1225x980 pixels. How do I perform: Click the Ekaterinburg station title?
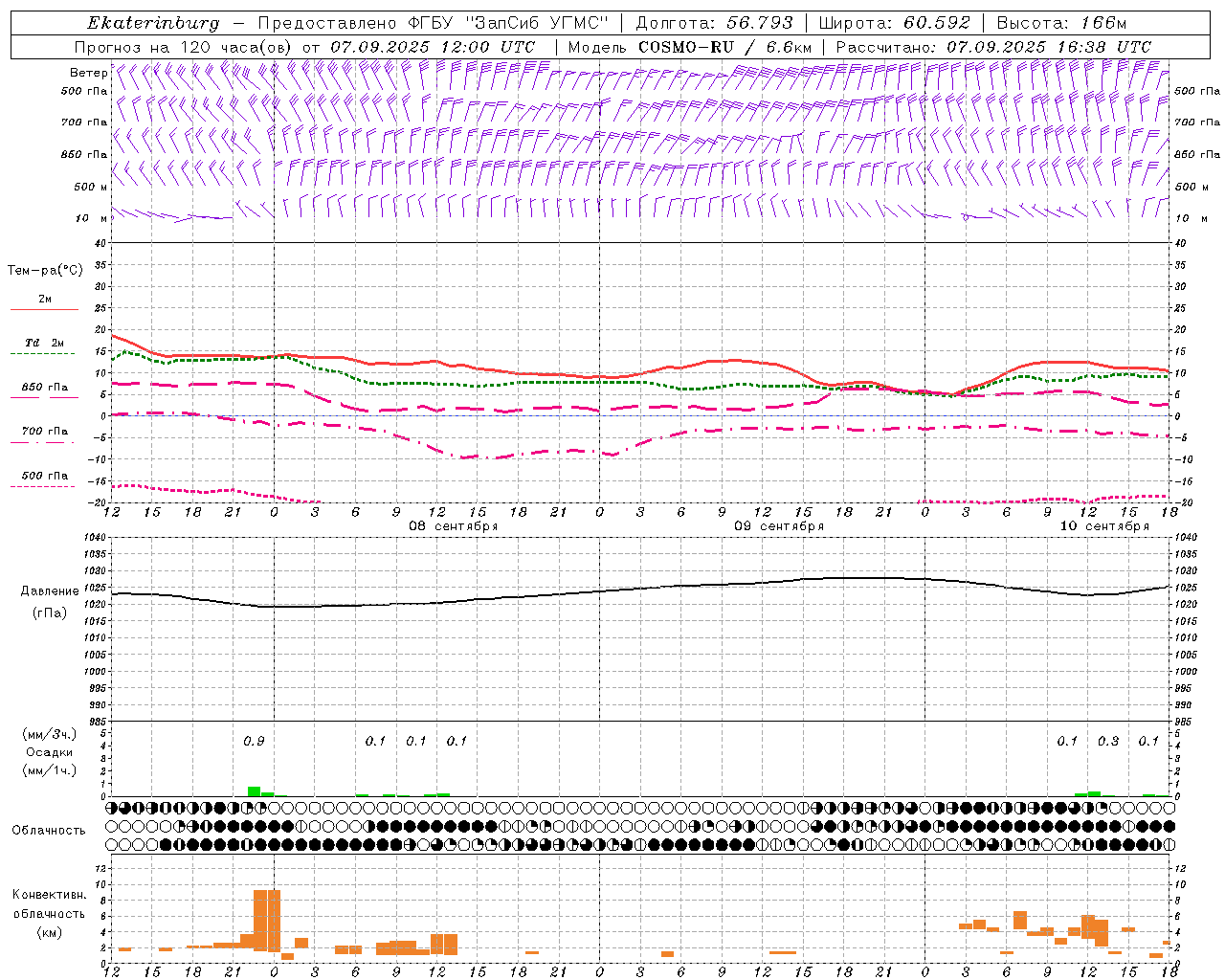pyautogui.click(x=153, y=23)
